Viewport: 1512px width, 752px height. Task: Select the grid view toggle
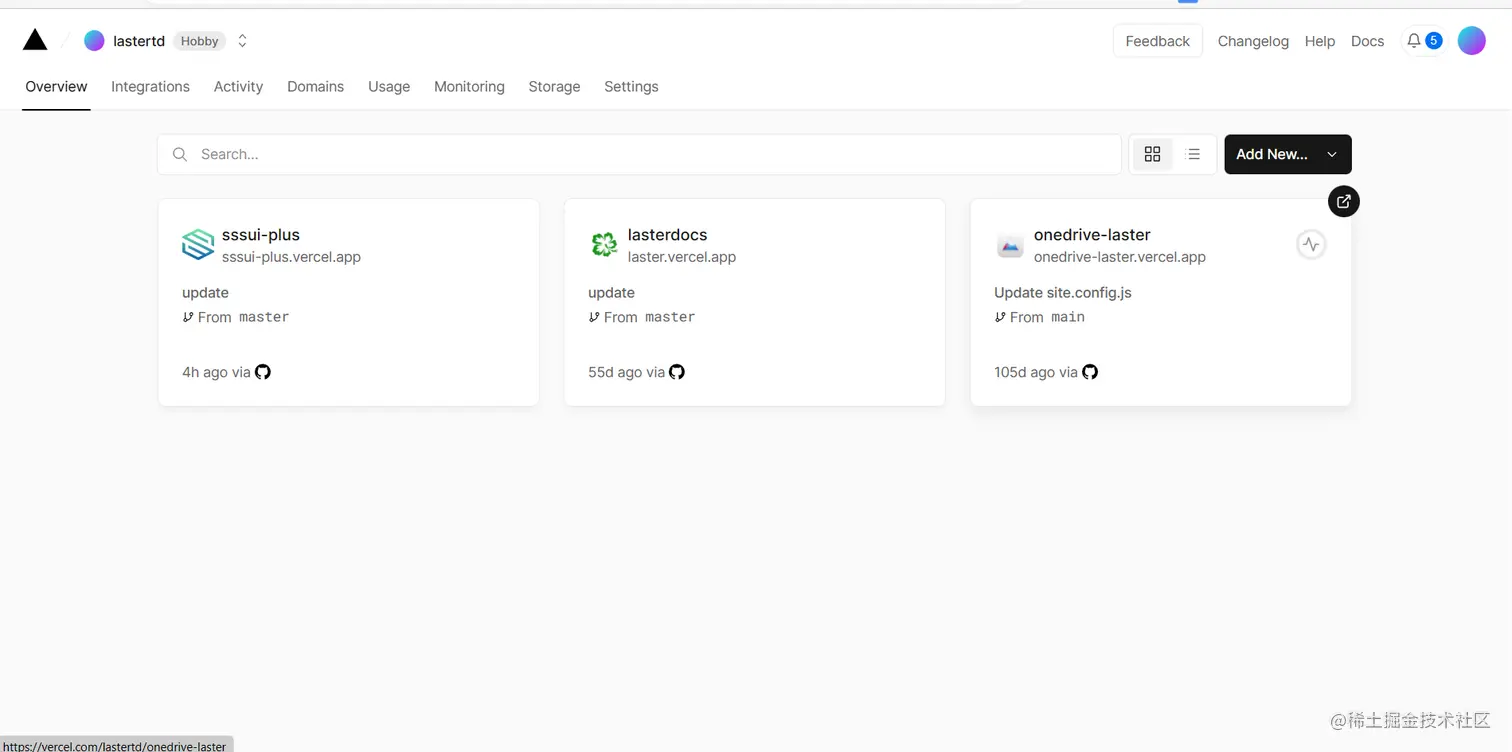1152,154
